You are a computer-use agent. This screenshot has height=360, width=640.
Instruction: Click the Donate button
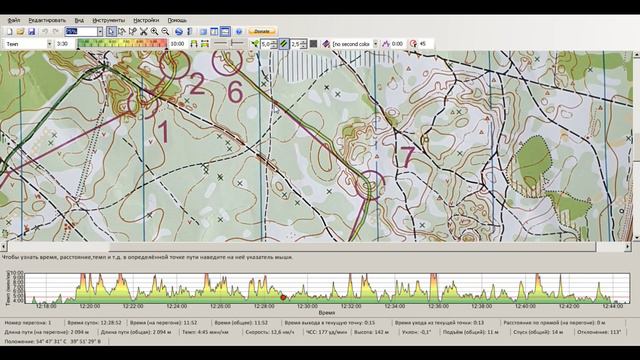[262, 31]
